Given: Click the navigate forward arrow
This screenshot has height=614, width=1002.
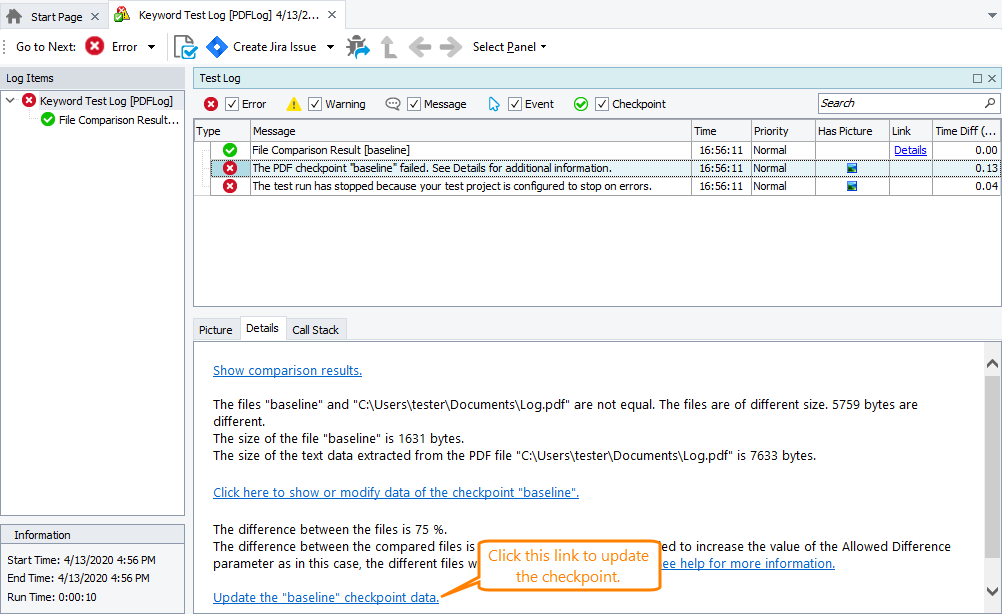Looking at the screenshot, I should [450, 46].
